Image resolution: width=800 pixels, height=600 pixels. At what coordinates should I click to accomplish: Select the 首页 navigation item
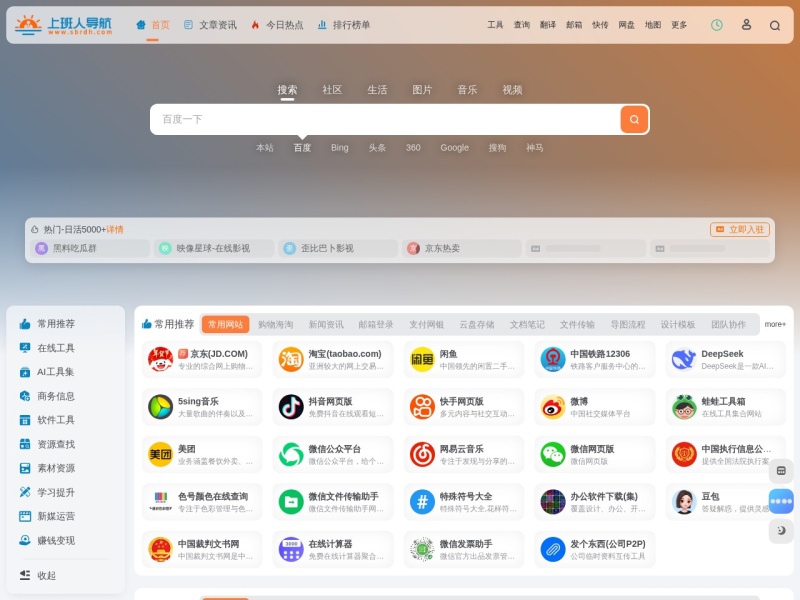coord(153,25)
